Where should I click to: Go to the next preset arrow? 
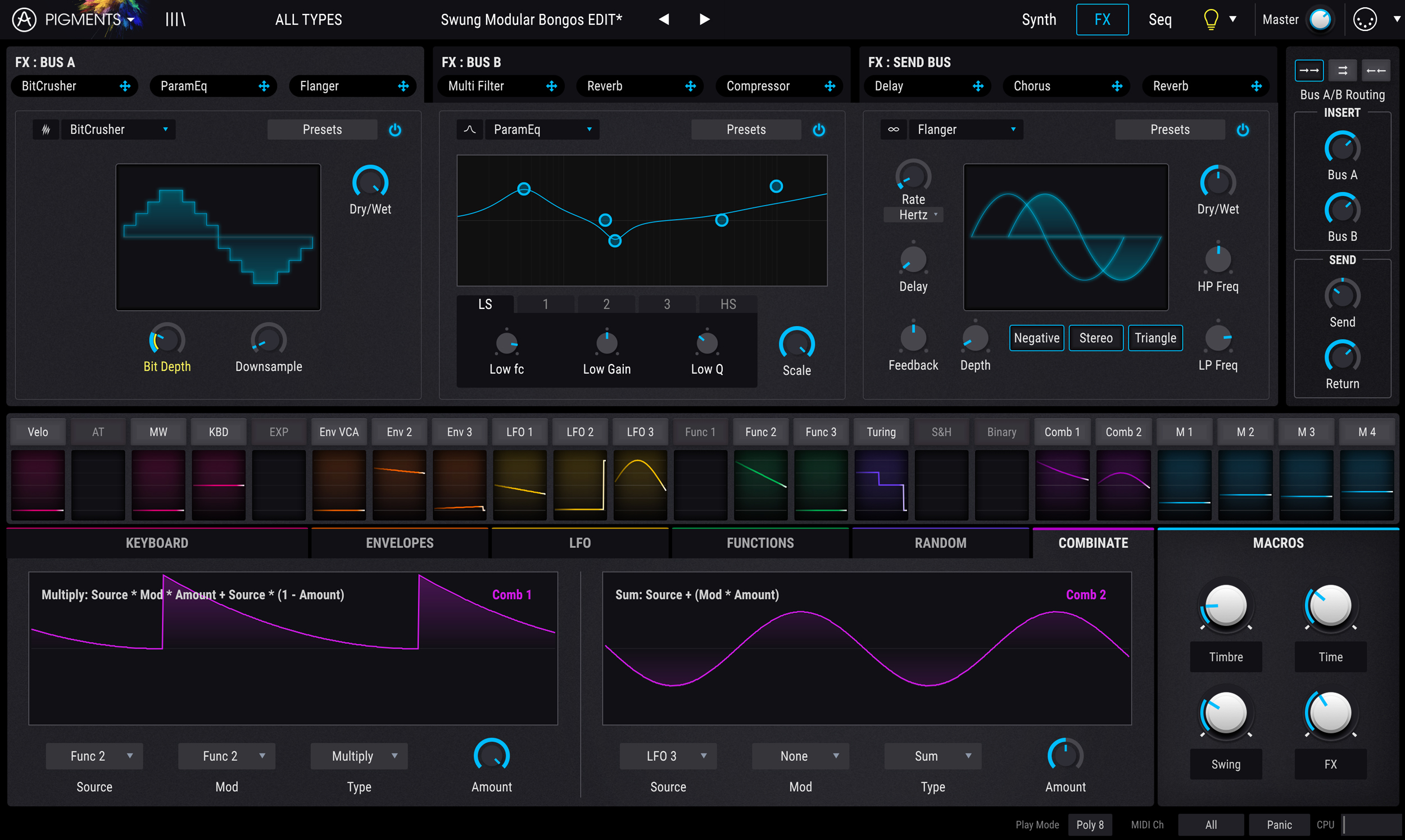[704, 20]
